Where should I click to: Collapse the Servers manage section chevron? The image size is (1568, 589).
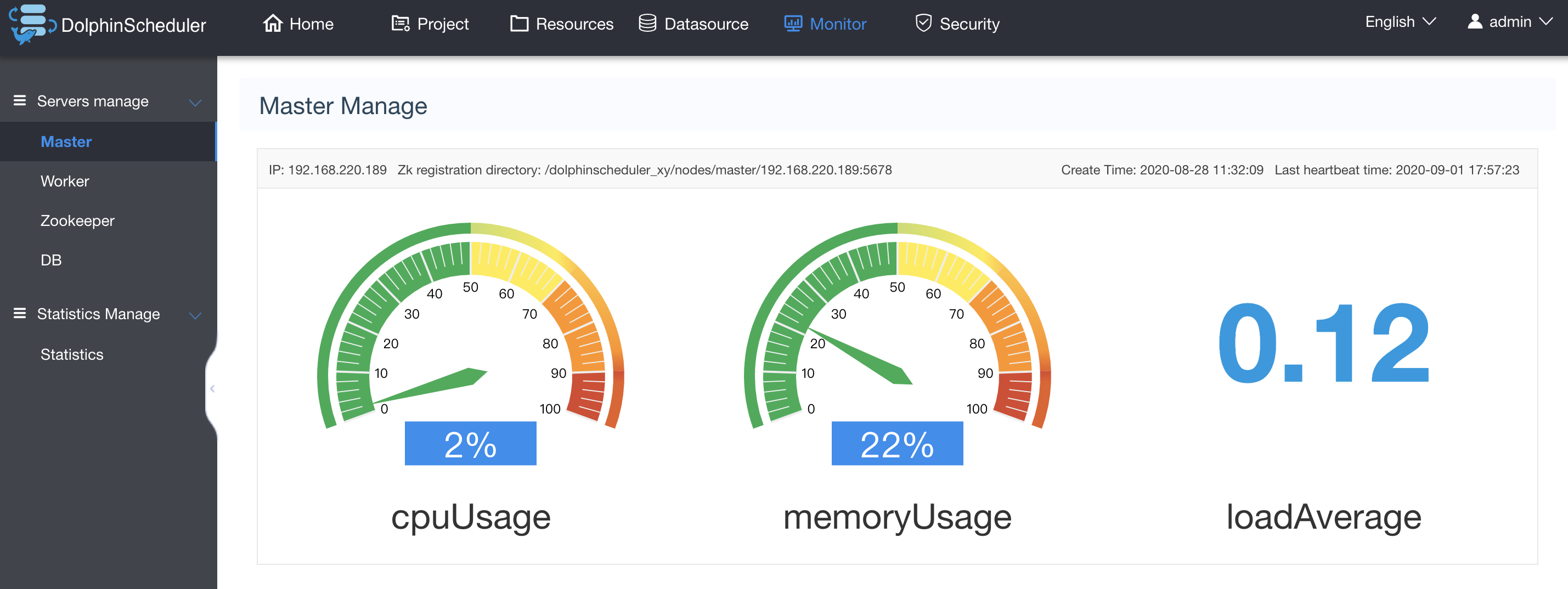pos(195,102)
